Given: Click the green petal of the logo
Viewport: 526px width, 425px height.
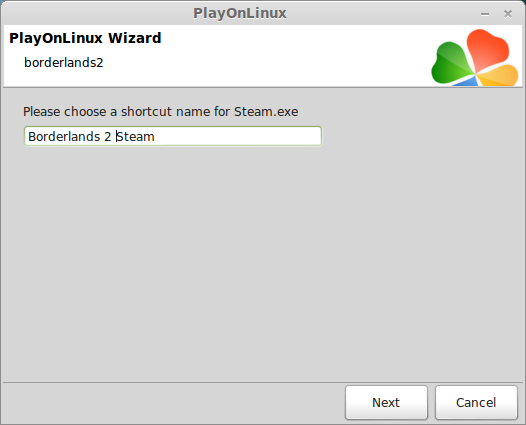Looking at the screenshot, I should tap(451, 64).
